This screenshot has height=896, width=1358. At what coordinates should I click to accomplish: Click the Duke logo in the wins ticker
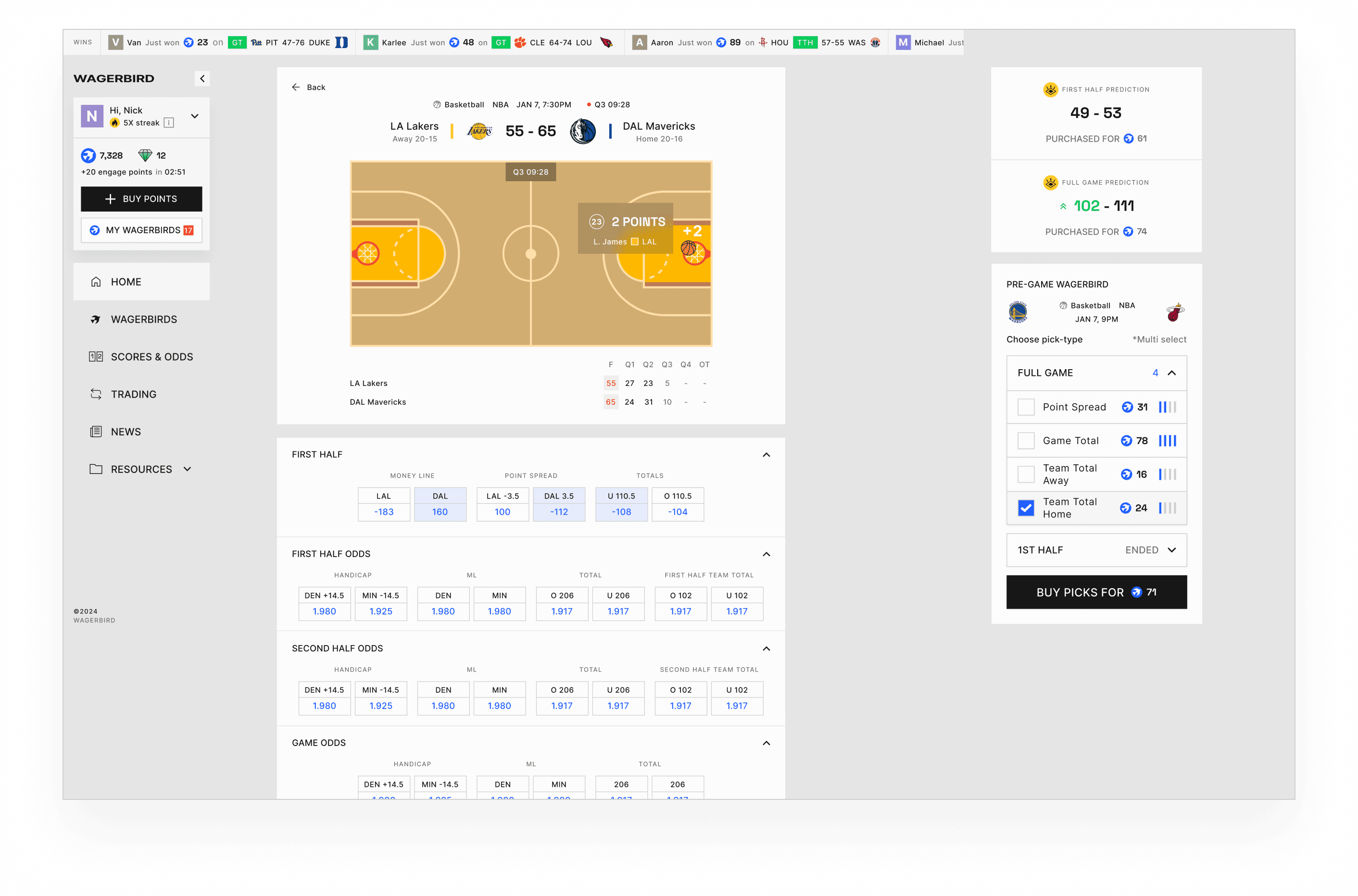pyautogui.click(x=341, y=42)
